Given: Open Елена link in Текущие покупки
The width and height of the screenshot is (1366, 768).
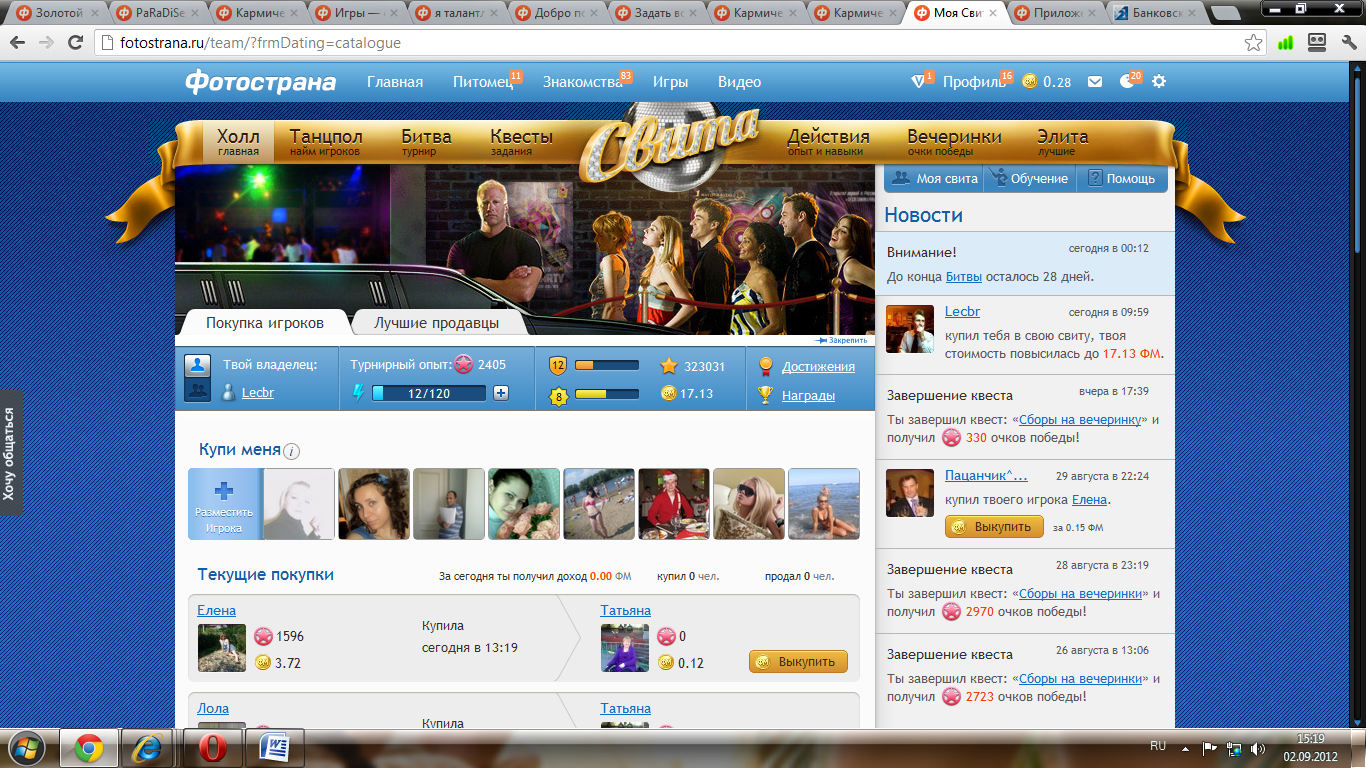Looking at the screenshot, I should pos(217,610).
